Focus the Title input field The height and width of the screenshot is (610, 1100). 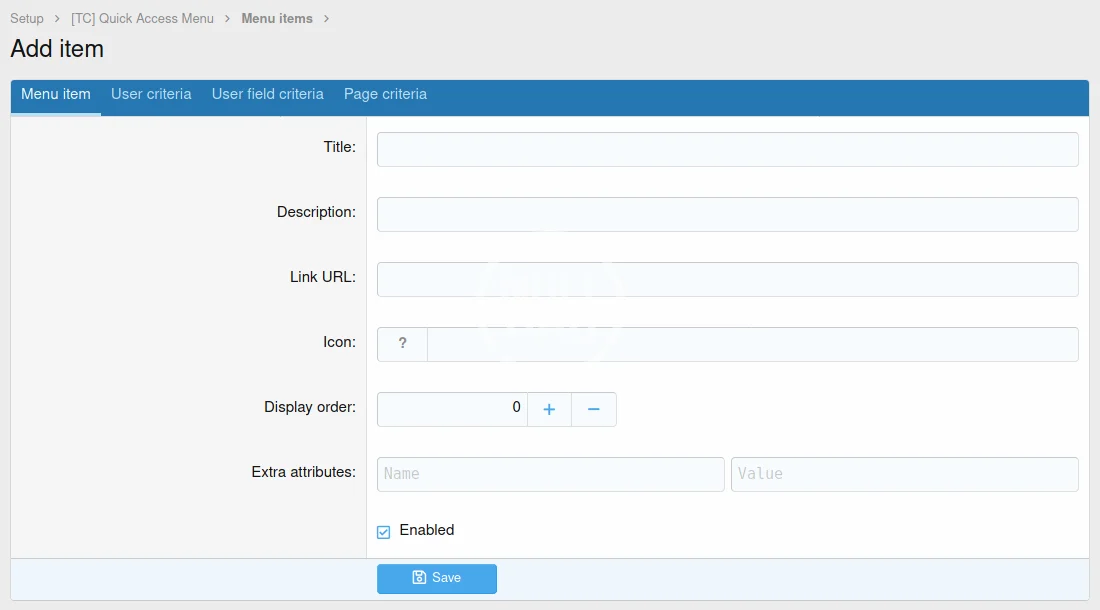point(727,149)
